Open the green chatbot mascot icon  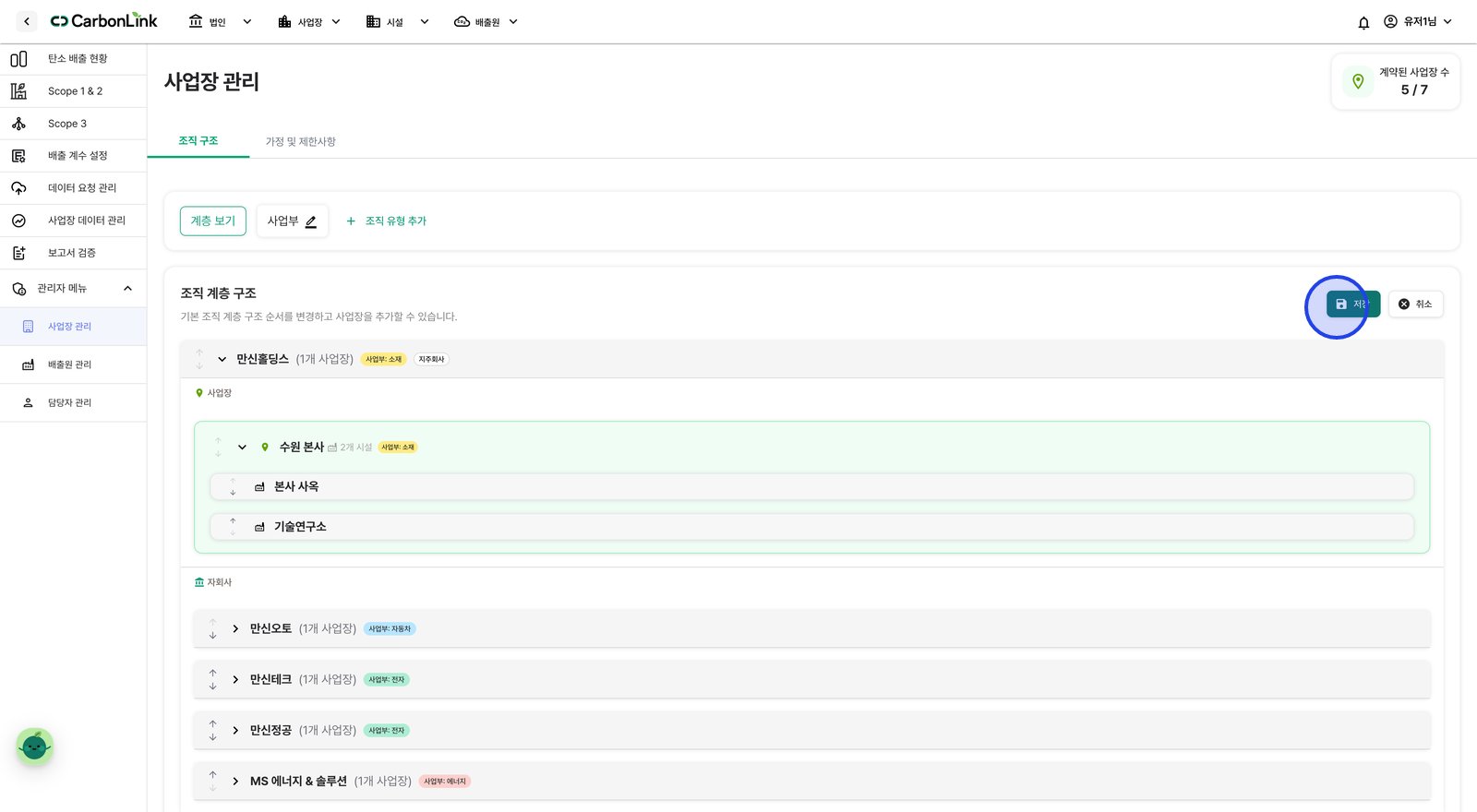[x=35, y=746]
